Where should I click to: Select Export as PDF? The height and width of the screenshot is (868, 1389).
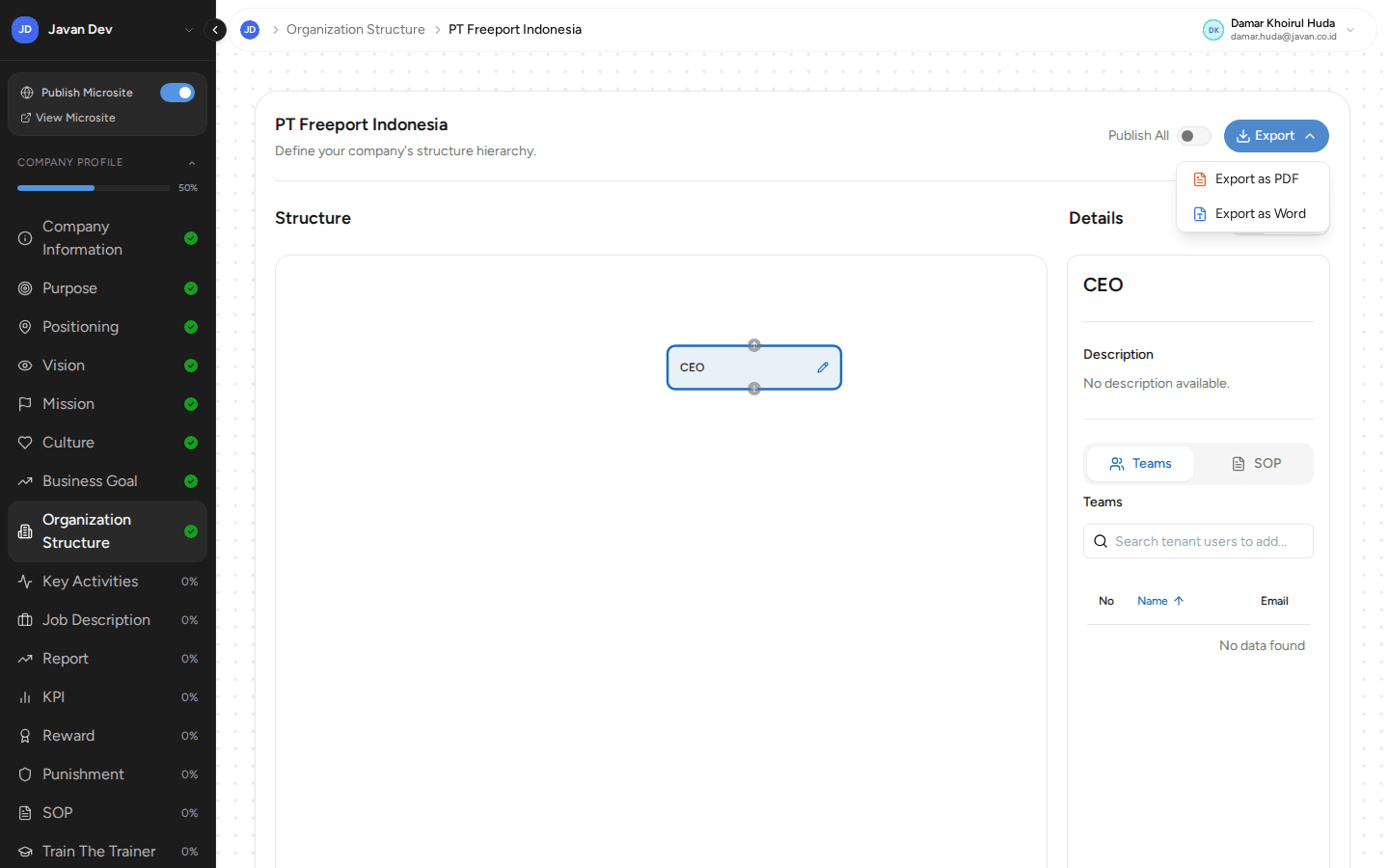coord(1253,179)
